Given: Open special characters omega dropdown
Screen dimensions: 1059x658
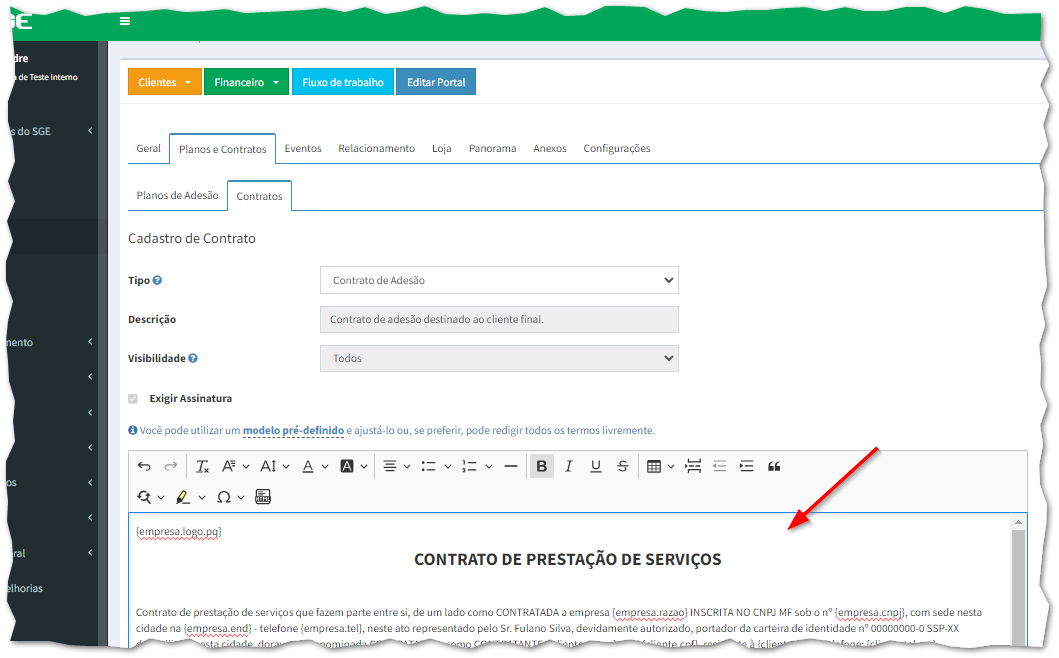Looking at the screenshot, I should 230,497.
